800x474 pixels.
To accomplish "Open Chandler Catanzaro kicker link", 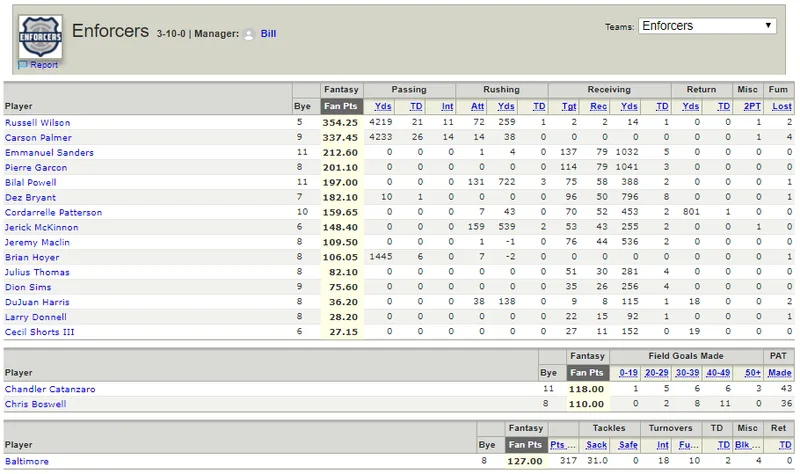I will click(x=50, y=389).
